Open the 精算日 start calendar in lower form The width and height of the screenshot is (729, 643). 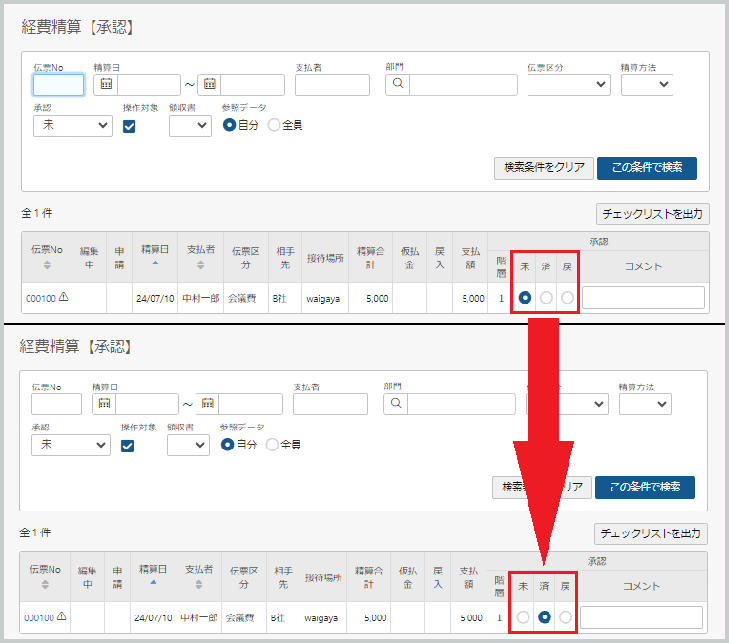(x=104, y=404)
